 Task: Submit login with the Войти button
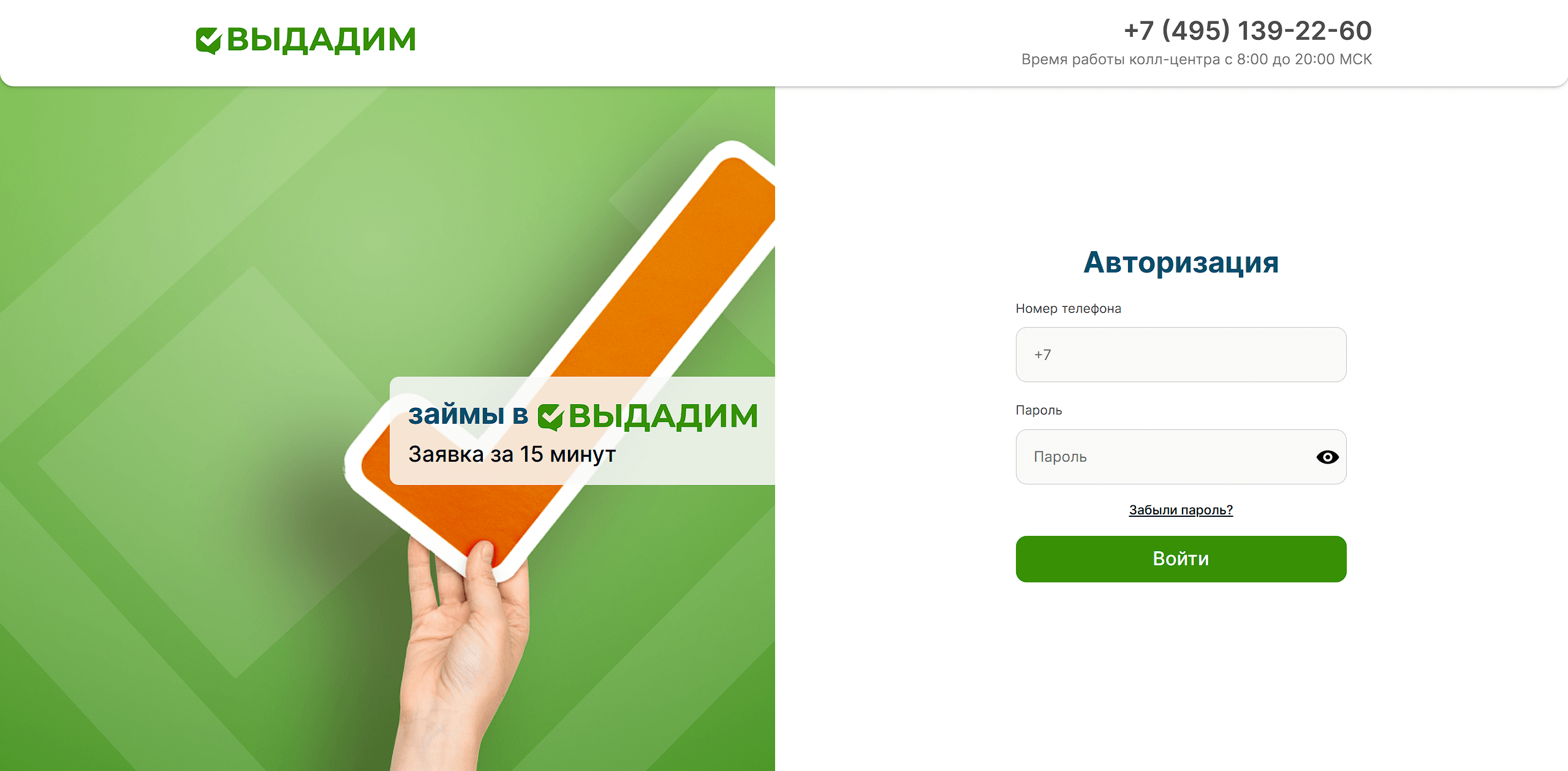point(1181,559)
